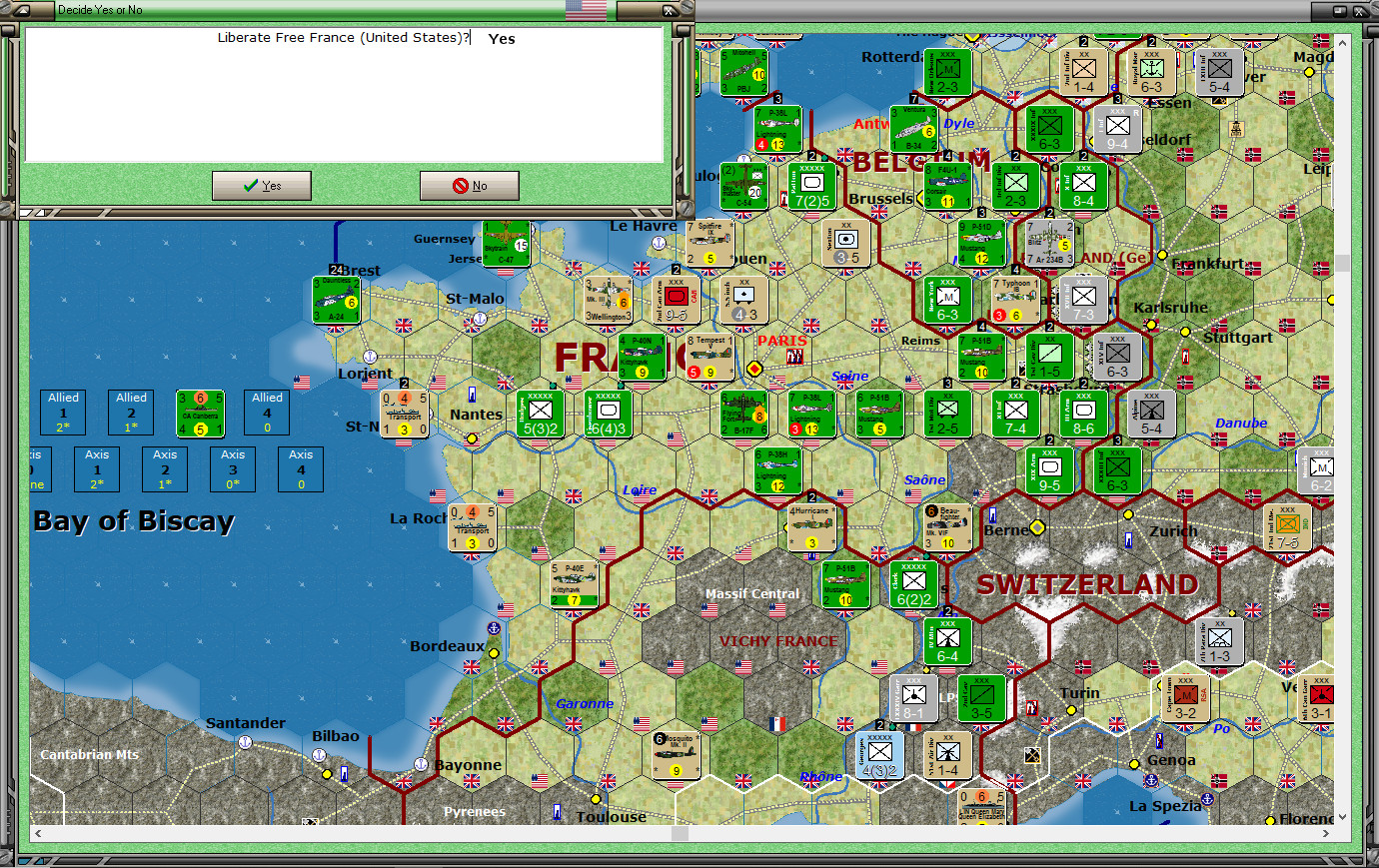Select the P-51D Mustang fighter counter
This screenshot has width=1379, height=868.
981,243
